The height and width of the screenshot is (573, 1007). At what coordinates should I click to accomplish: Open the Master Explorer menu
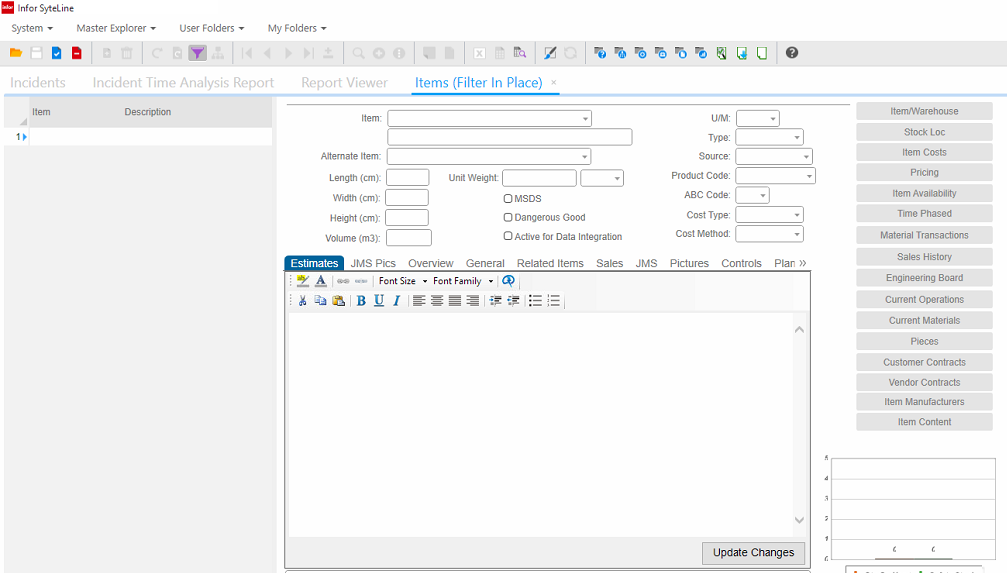116,28
